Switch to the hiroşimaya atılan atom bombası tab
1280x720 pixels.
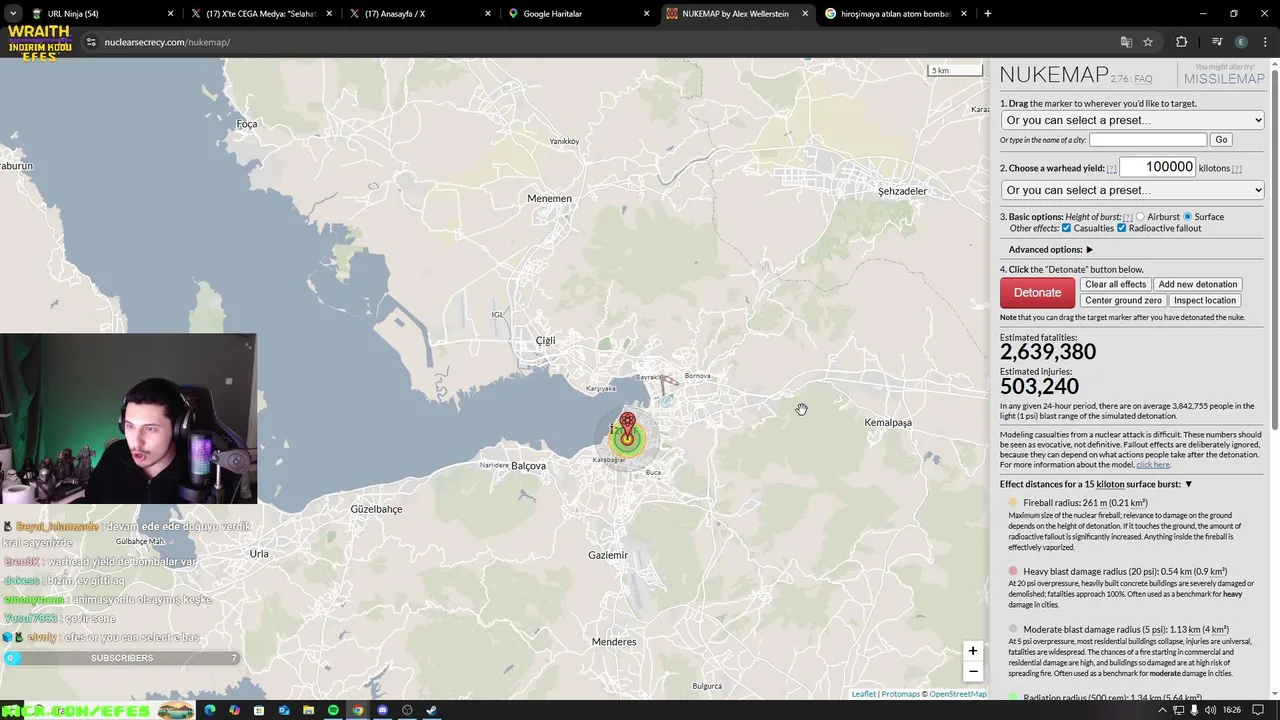point(895,14)
